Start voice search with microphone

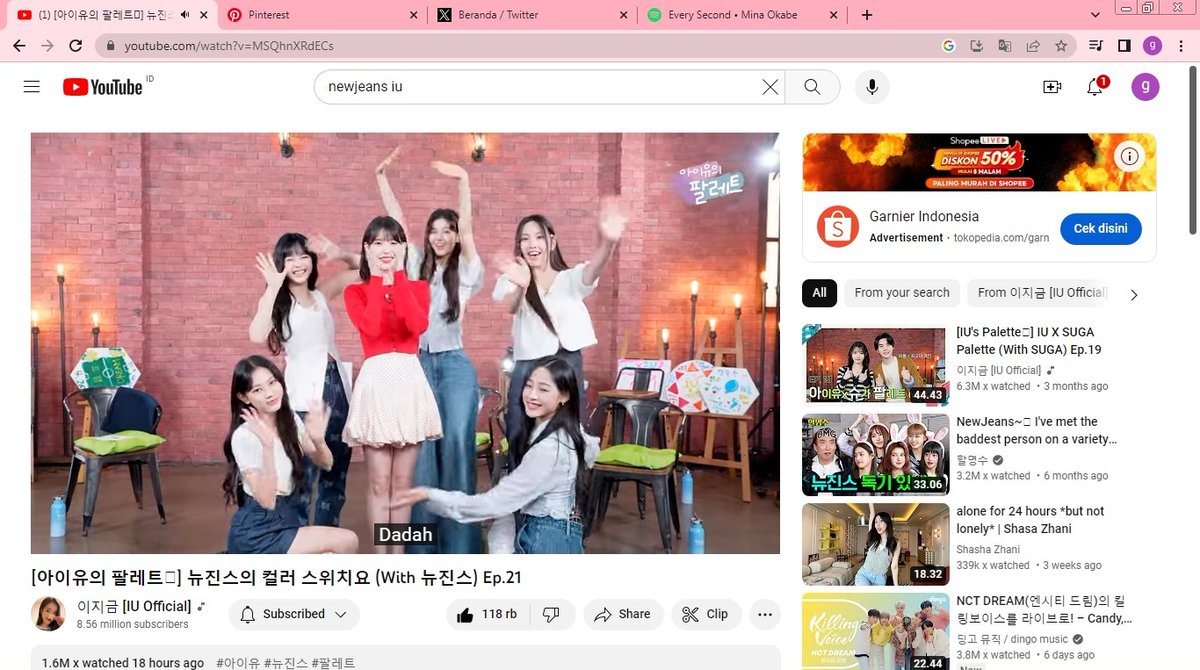tap(872, 87)
